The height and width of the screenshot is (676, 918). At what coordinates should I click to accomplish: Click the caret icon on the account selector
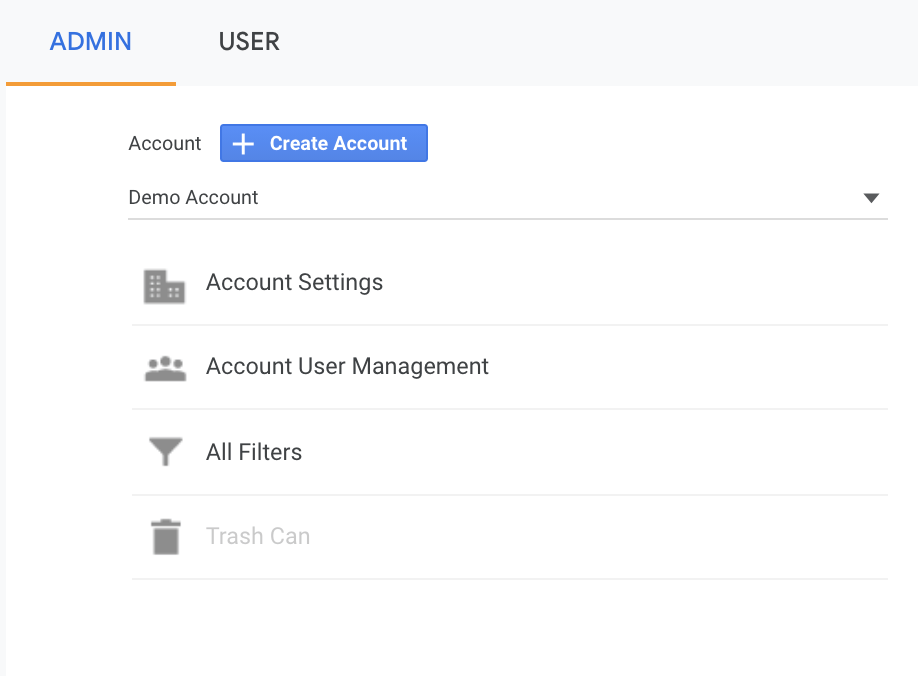871,197
